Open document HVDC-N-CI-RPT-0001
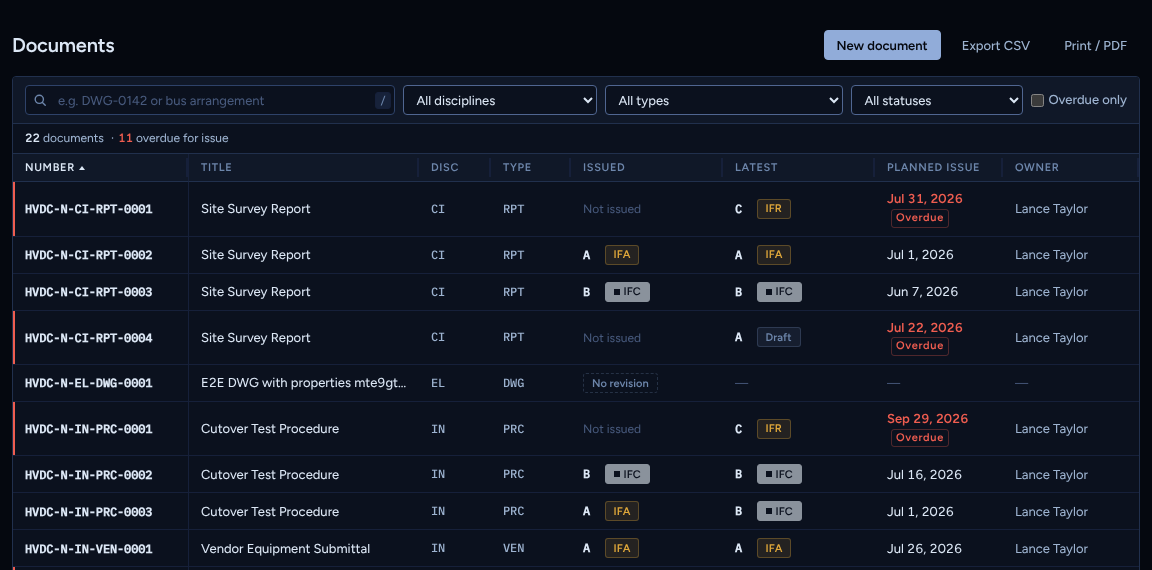 pyautogui.click(x=88, y=209)
